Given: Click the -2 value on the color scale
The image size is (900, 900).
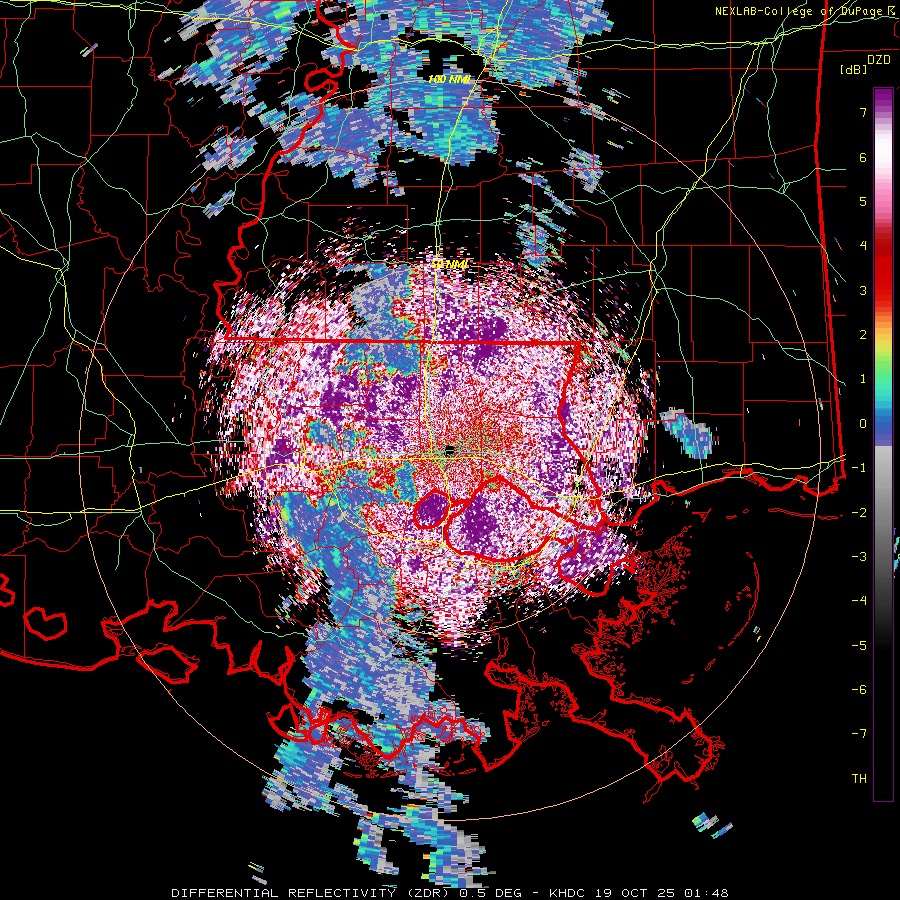Looking at the screenshot, I should click(859, 512).
